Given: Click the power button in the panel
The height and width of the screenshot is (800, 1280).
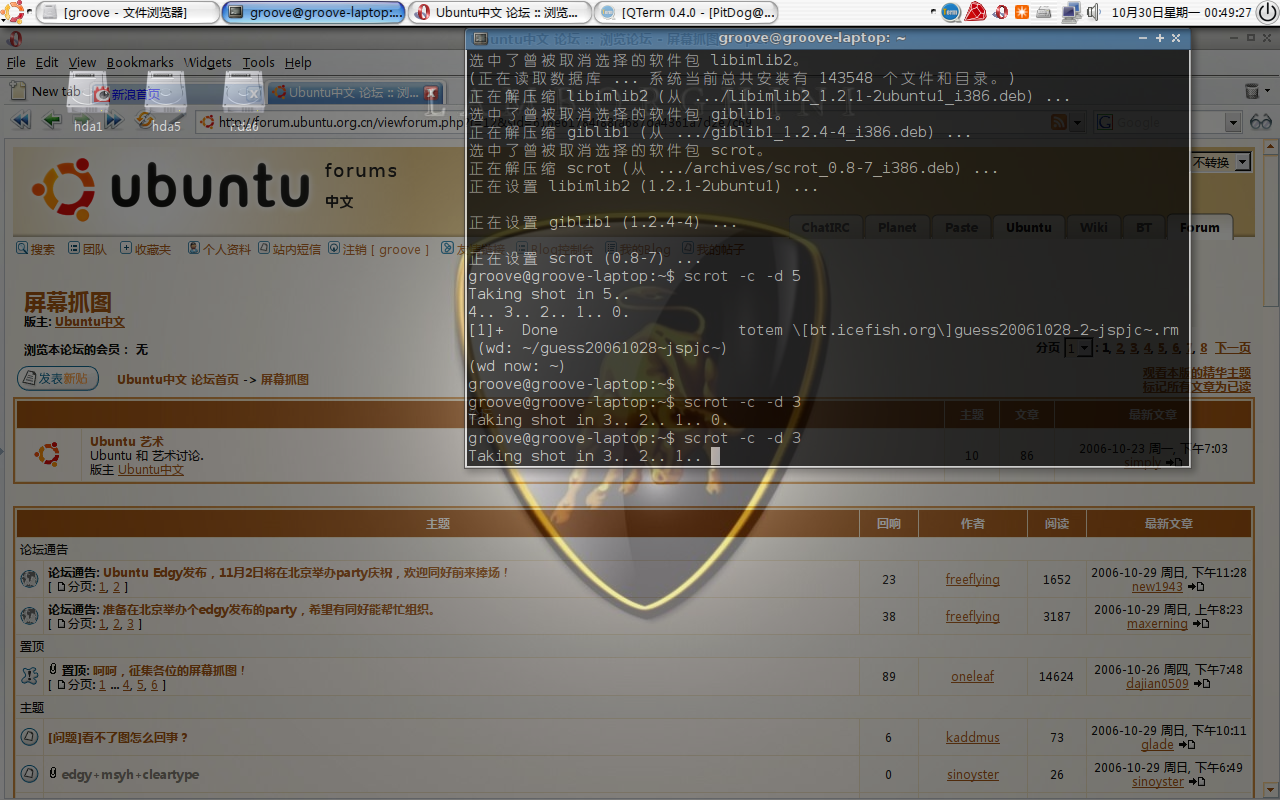Looking at the screenshot, I should (x=1268, y=12).
